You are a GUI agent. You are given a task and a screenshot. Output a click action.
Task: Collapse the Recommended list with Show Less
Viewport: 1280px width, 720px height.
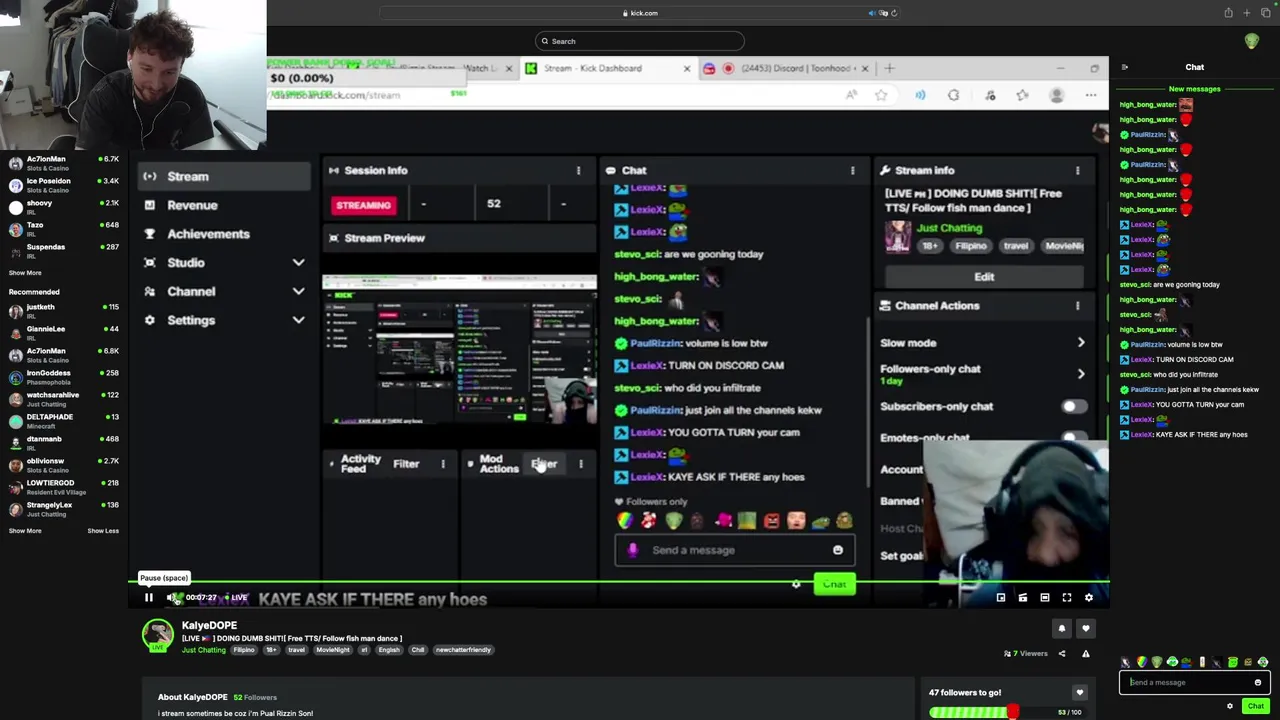click(103, 531)
